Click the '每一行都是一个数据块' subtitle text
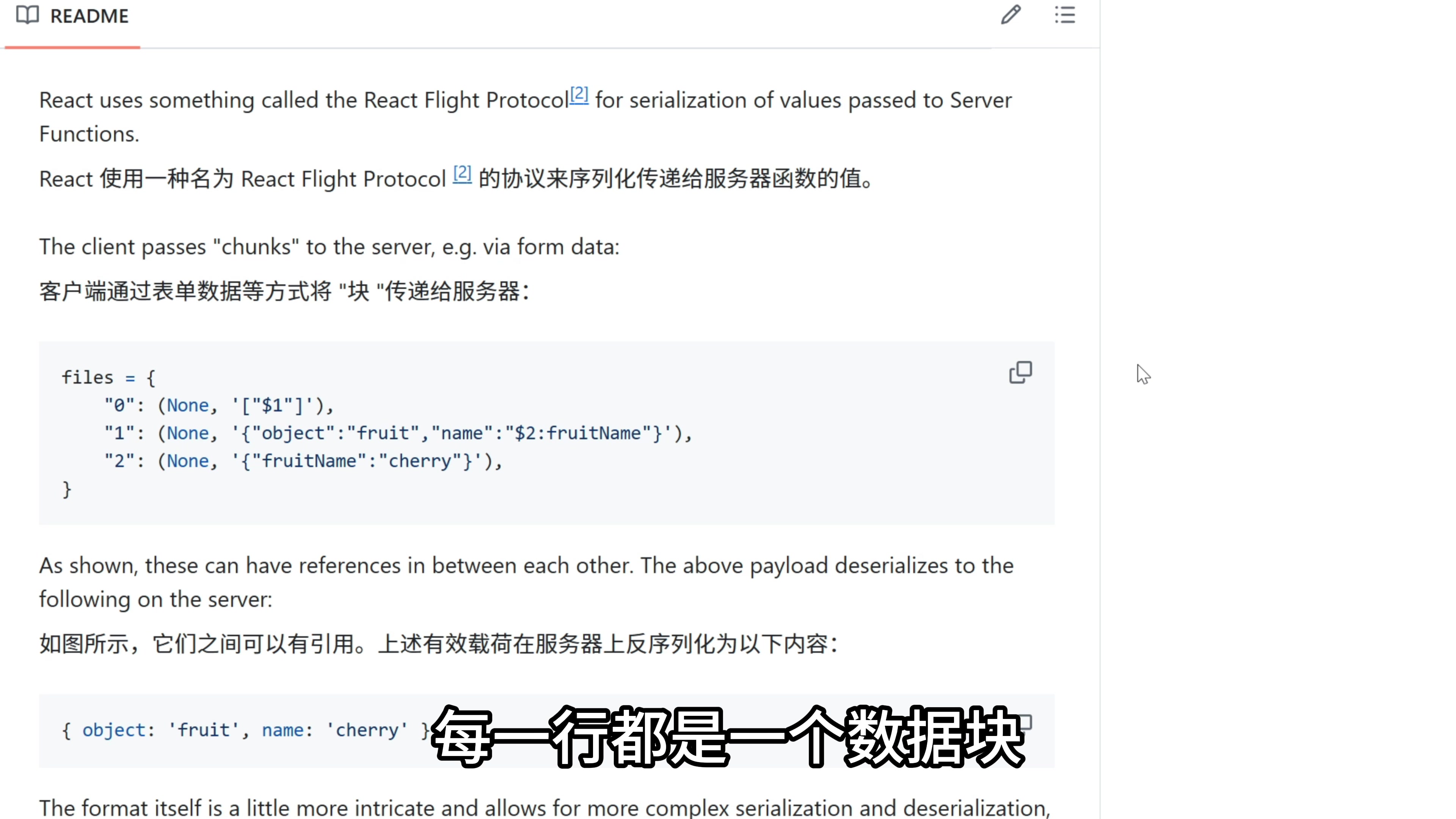 point(728,736)
